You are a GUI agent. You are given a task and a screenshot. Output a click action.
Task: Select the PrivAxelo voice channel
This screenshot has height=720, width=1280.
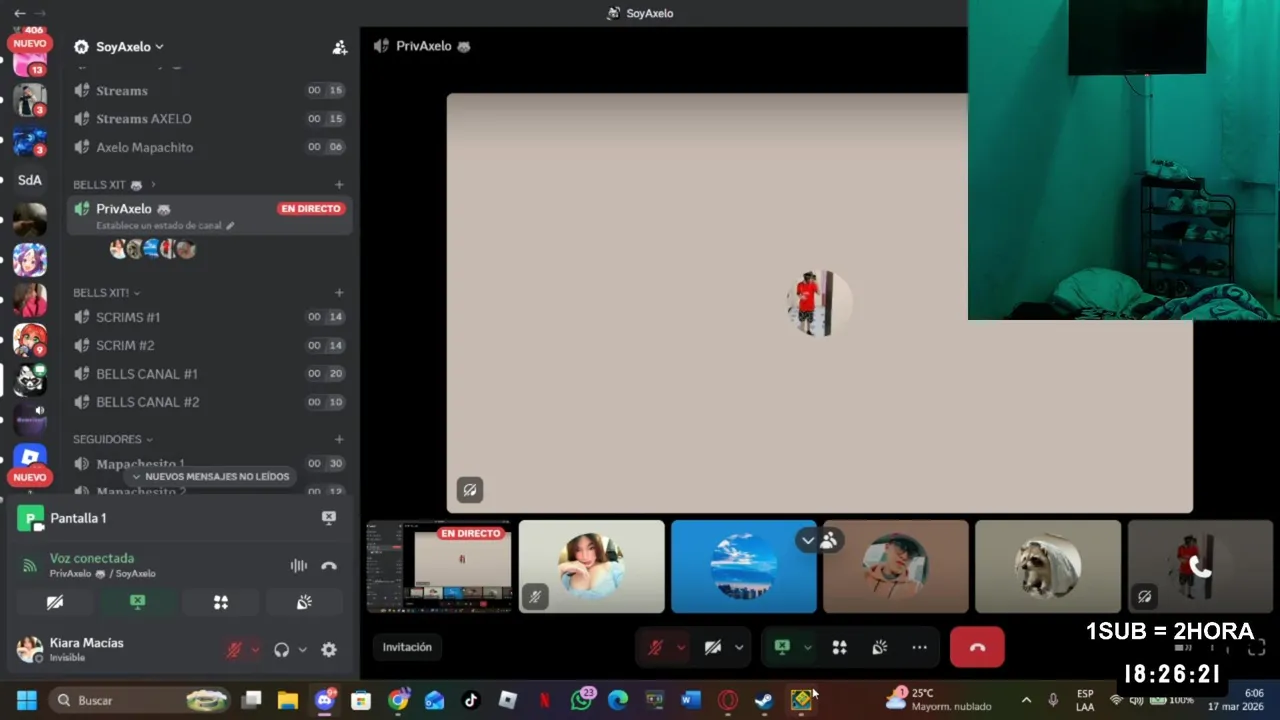pos(209,215)
